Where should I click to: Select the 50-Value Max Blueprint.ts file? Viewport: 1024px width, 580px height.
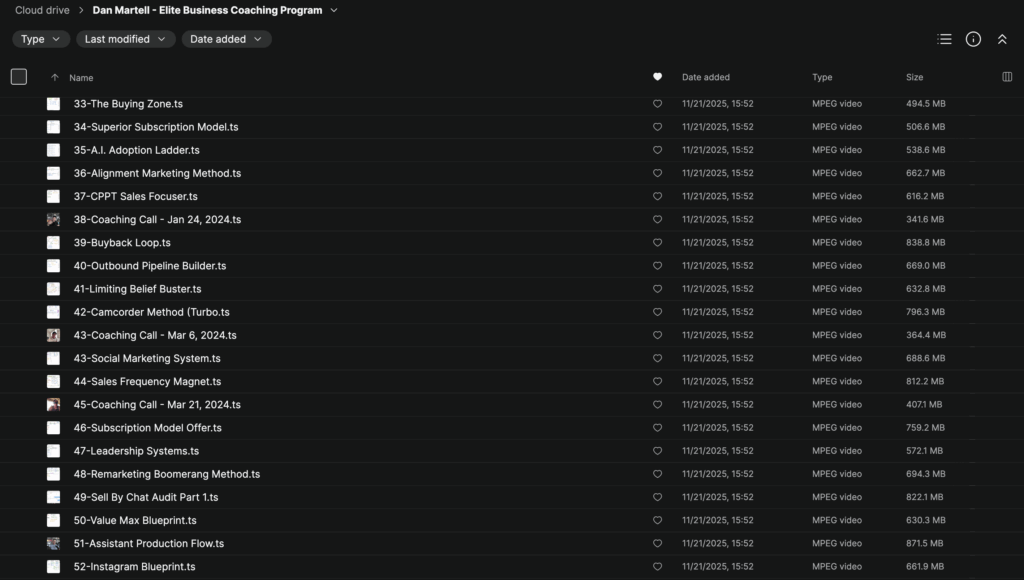tap(135, 521)
